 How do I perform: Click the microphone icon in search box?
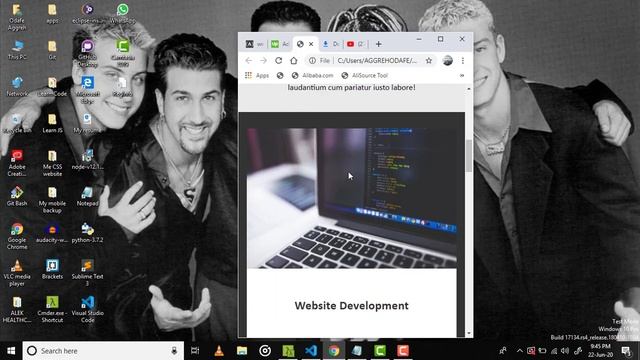tap(174, 351)
